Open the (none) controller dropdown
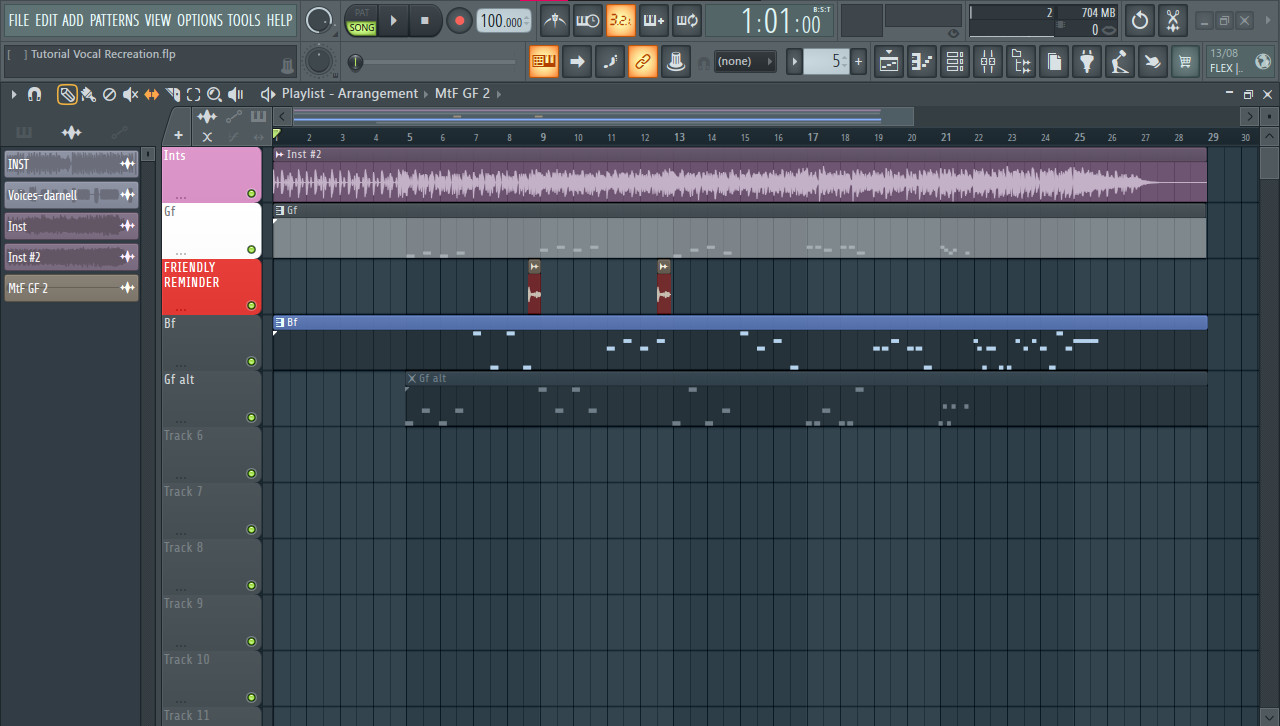Viewport: 1280px width, 726px height. 745,61
